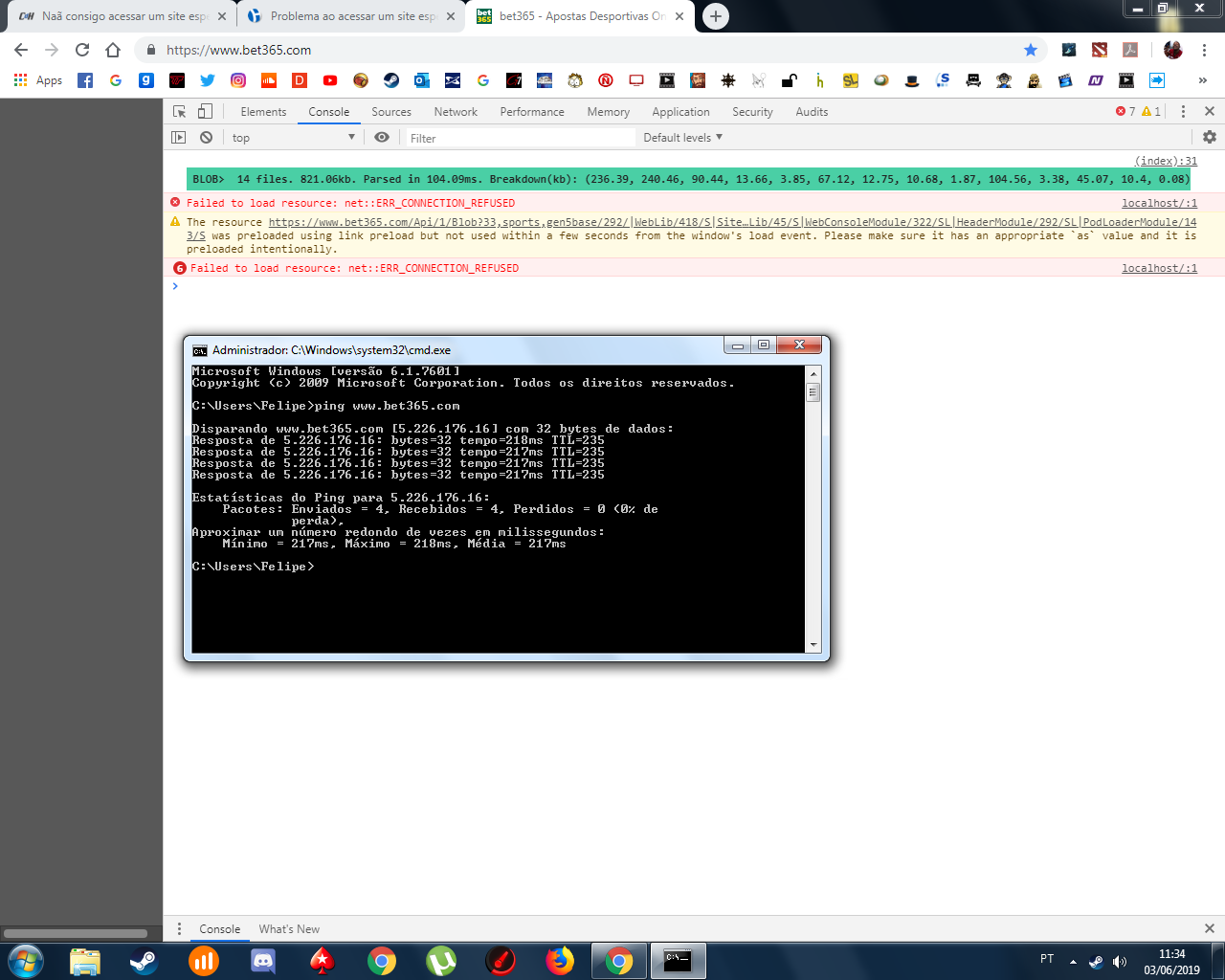The height and width of the screenshot is (980, 1225).
Task: Click the console Filter input field
Action: point(521,138)
